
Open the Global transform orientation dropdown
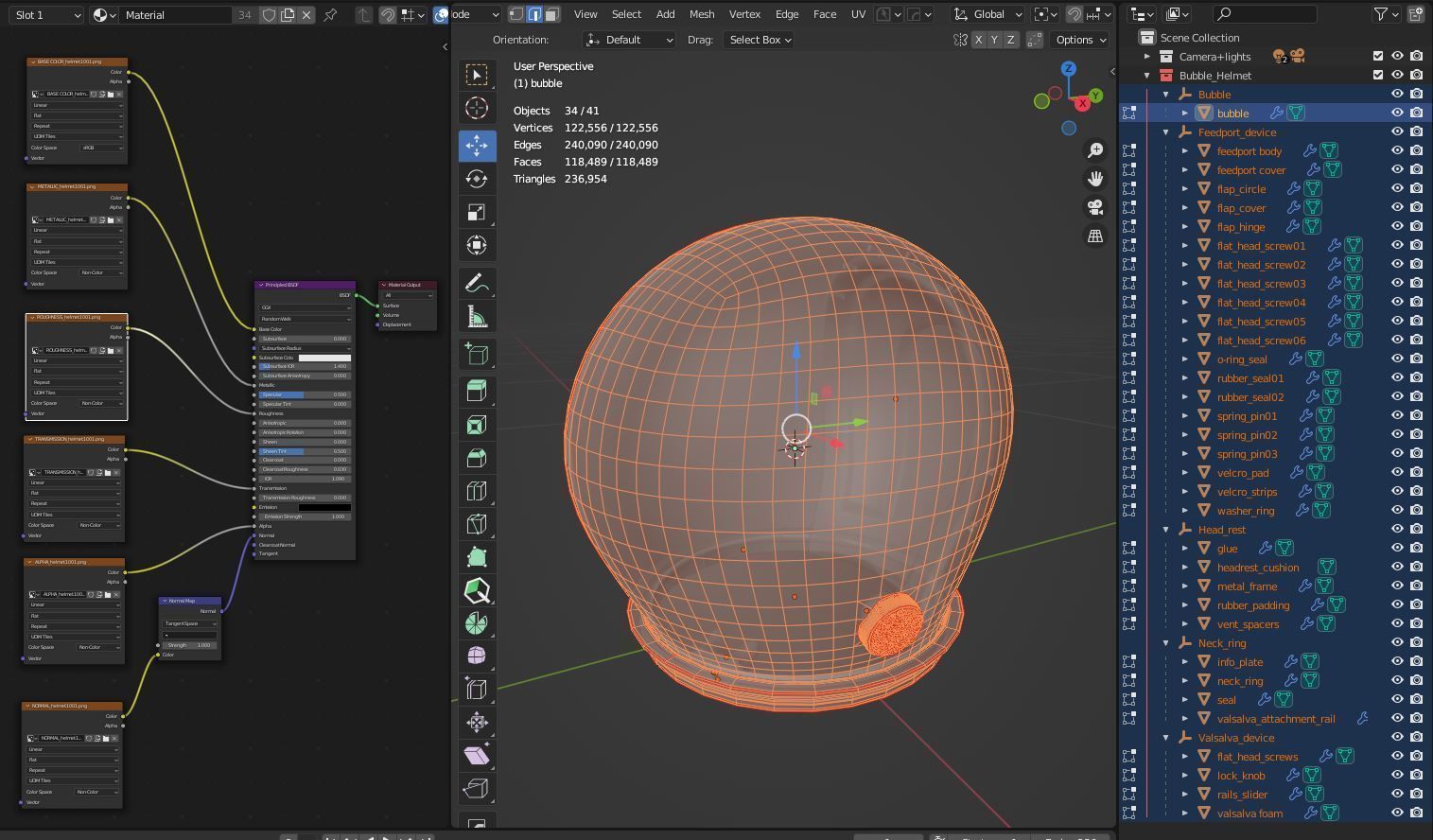pos(987,14)
